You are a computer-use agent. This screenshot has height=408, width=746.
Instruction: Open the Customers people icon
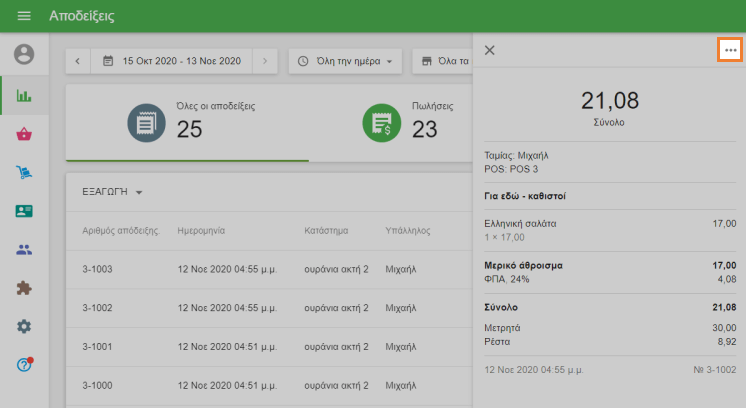(24, 250)
